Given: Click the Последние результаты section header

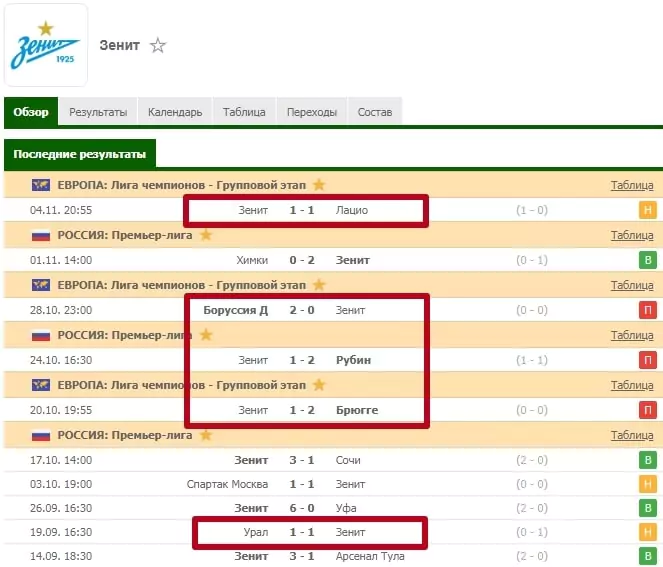Looking at the screenshot, I should (x=80, y=154).
